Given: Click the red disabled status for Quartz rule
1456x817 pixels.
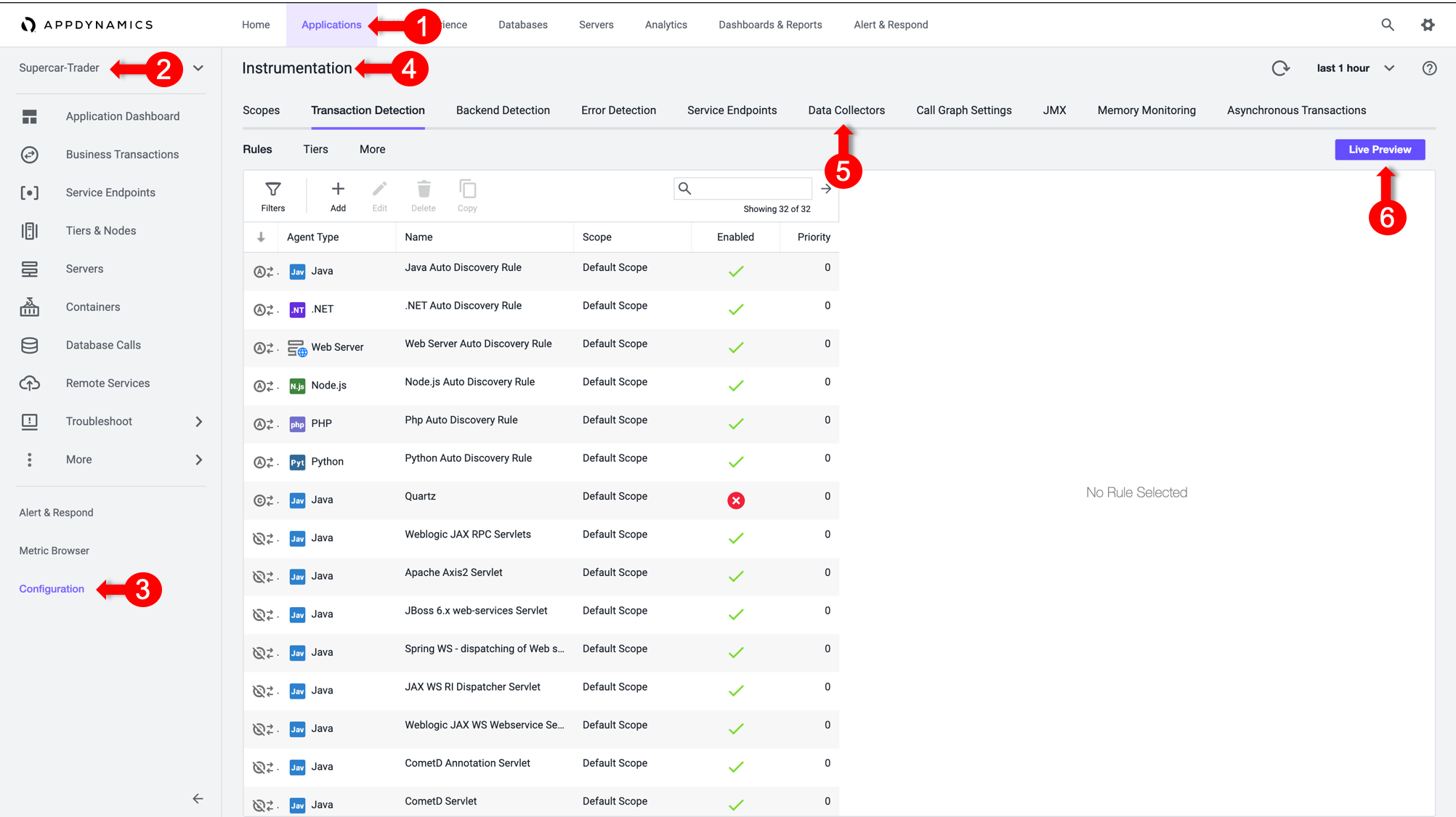Looking at the screenshot, I should (736, 500).
